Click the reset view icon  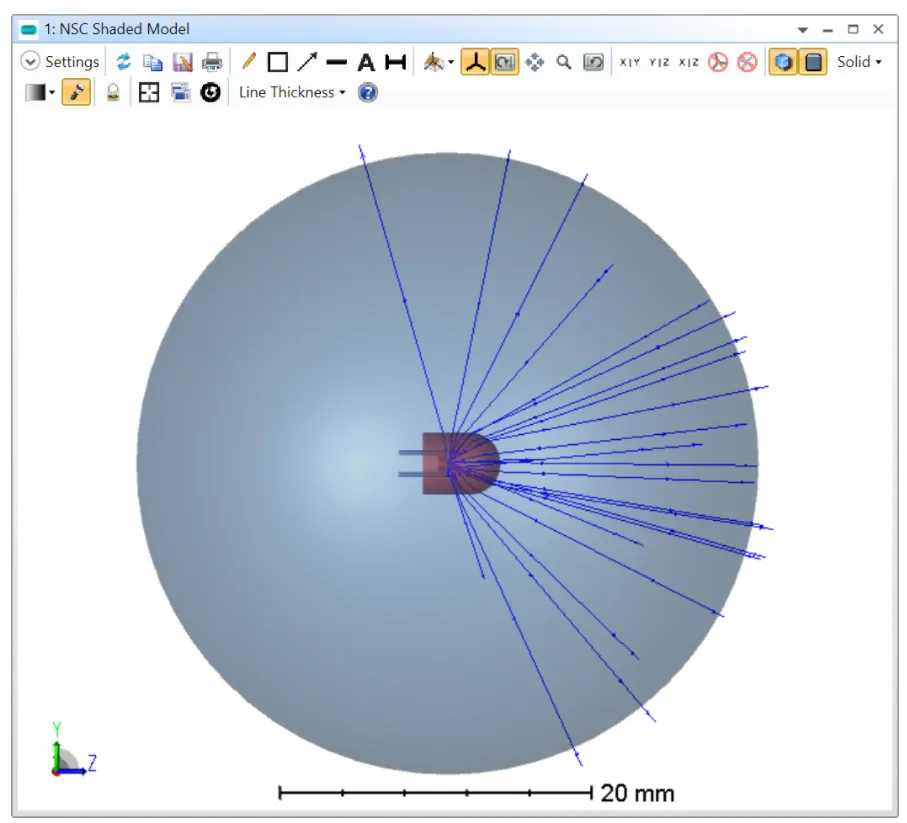[x=593, y=62]
